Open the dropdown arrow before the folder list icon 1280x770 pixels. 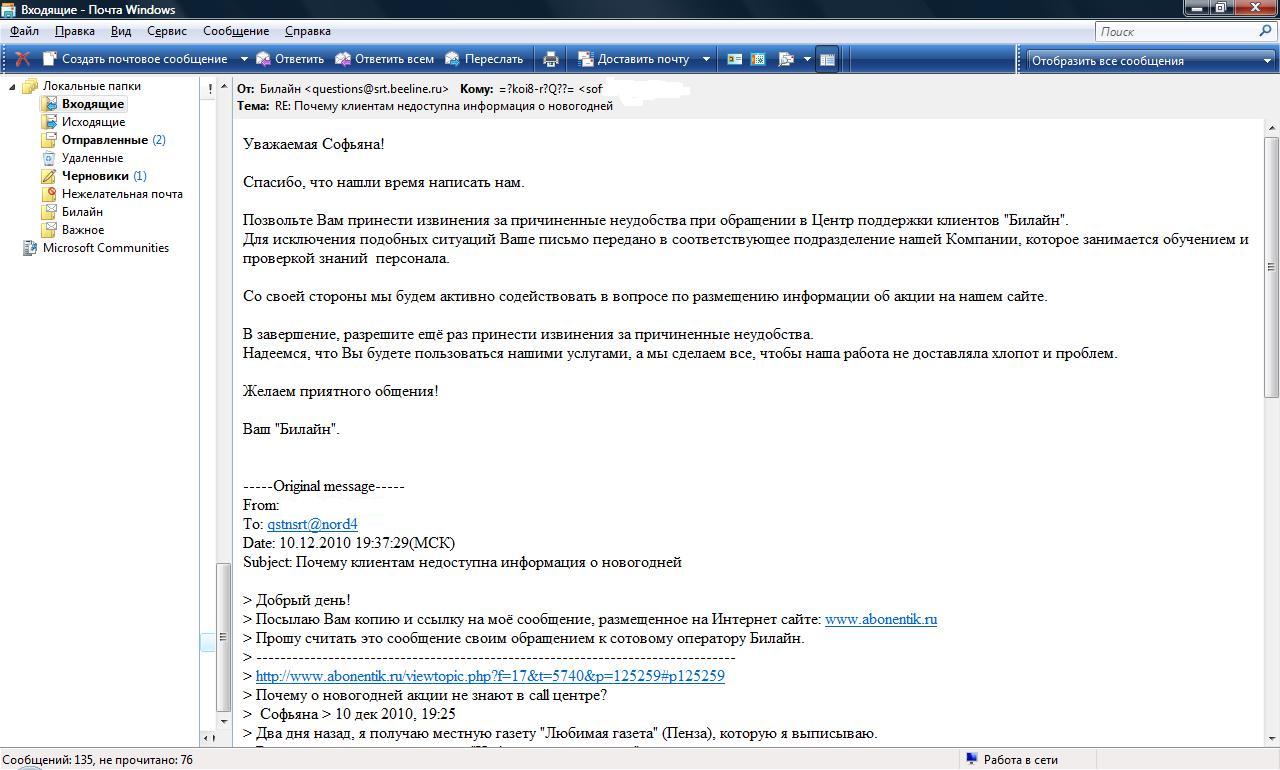(x=805, y=59)
